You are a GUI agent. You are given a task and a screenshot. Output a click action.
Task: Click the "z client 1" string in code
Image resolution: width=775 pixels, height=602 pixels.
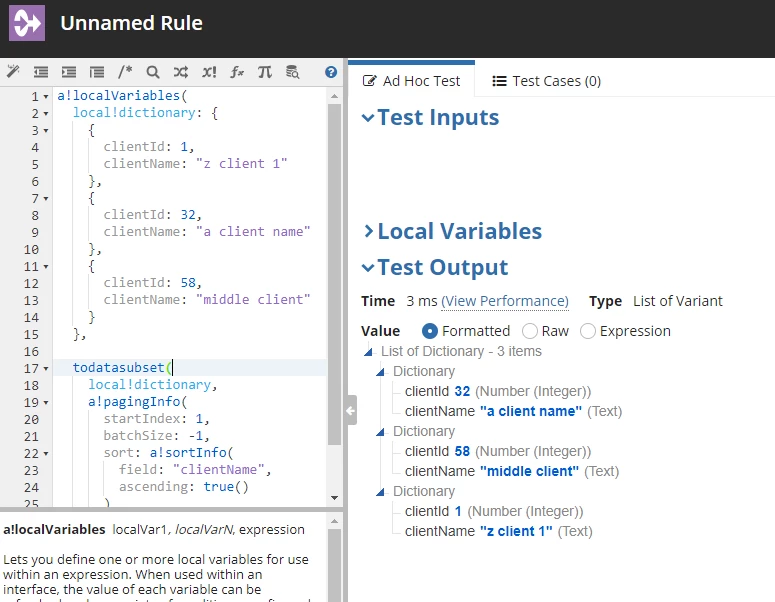(241, 164)
